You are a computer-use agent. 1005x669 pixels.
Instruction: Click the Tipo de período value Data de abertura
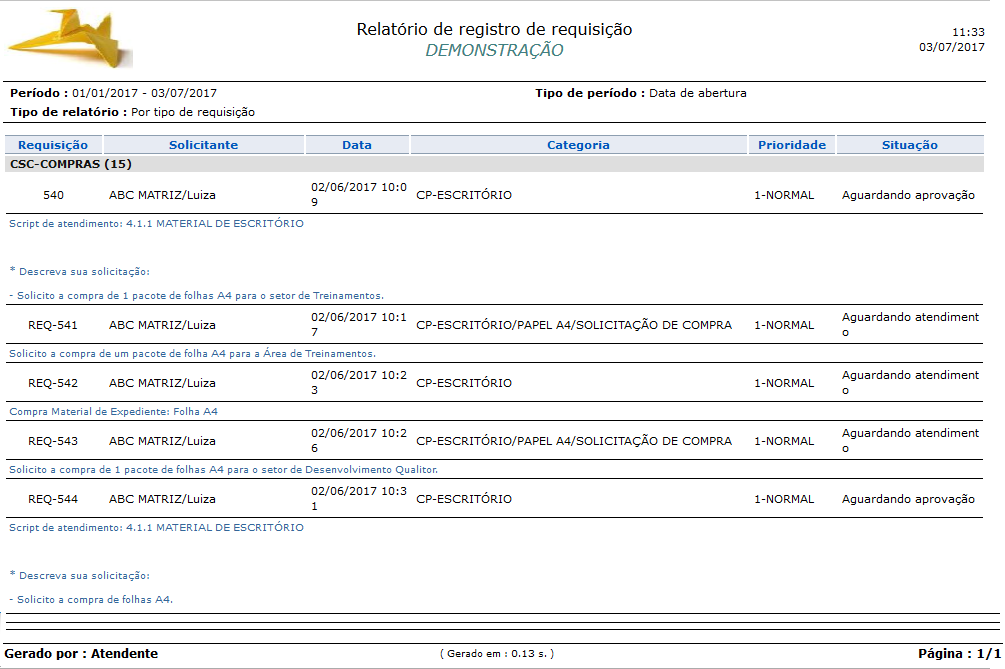click(697, 93)
